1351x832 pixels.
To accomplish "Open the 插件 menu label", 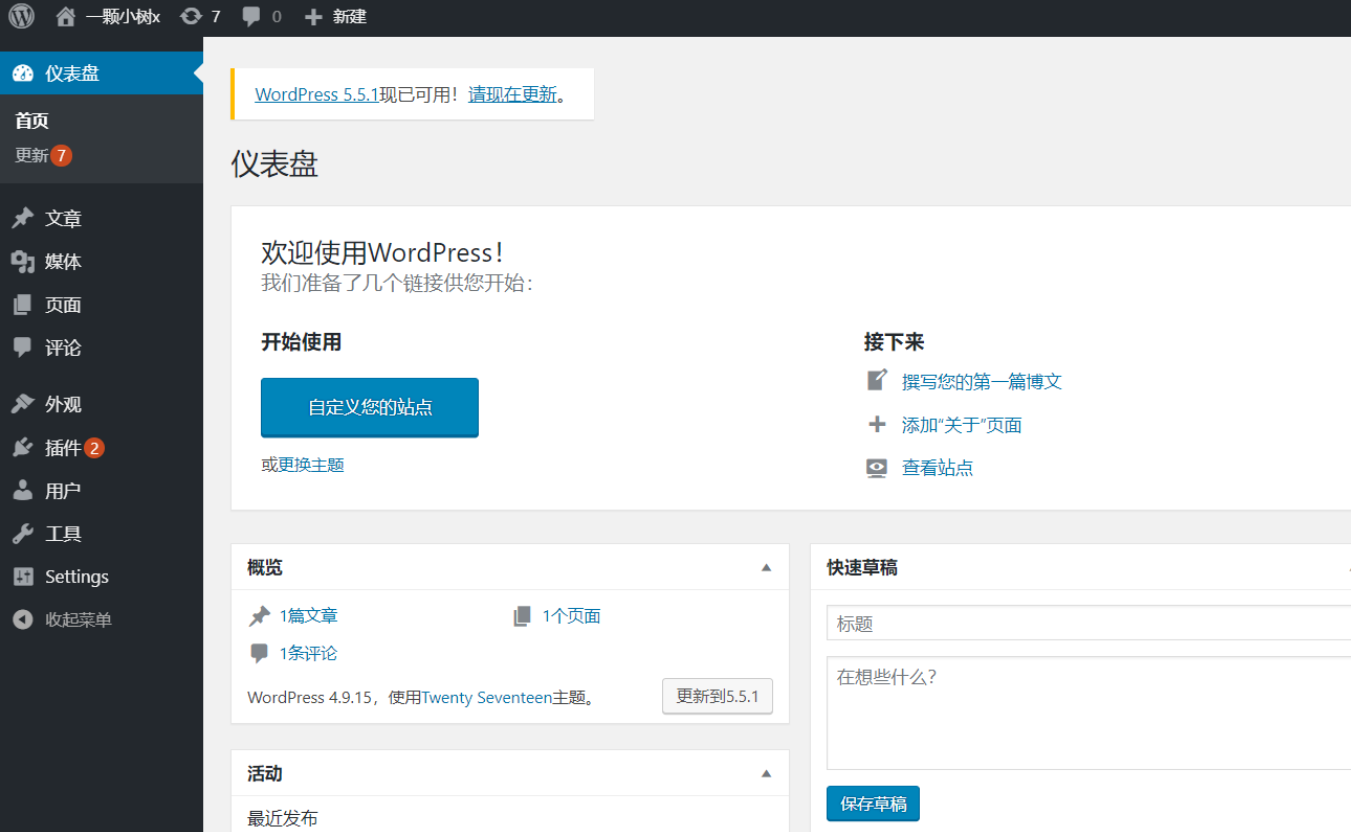I will 63,448.
